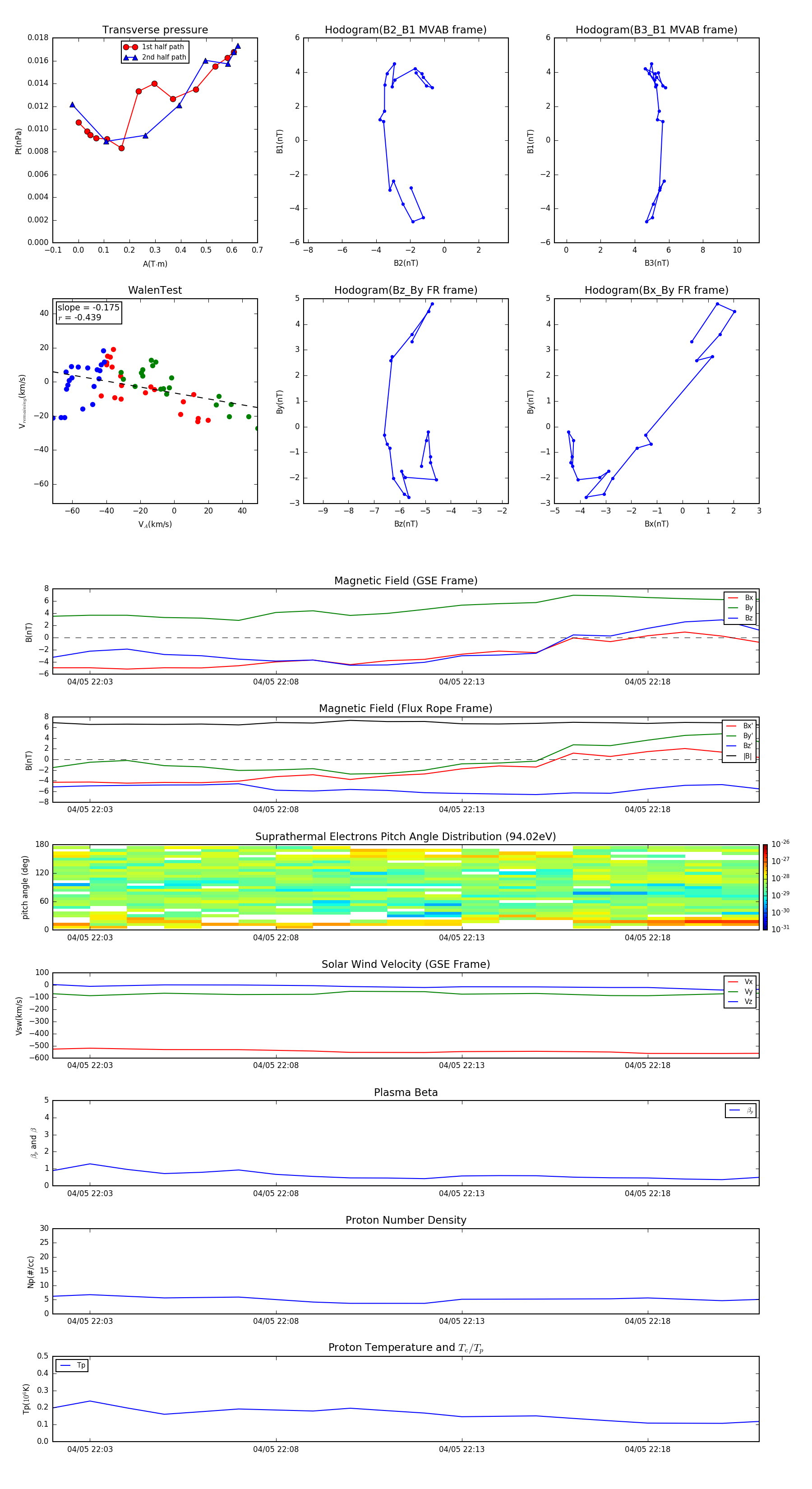Click '04/05 22:08' under Plasma Beta plot
This screenshot has width=812, height=1489.
(276, 1193)
